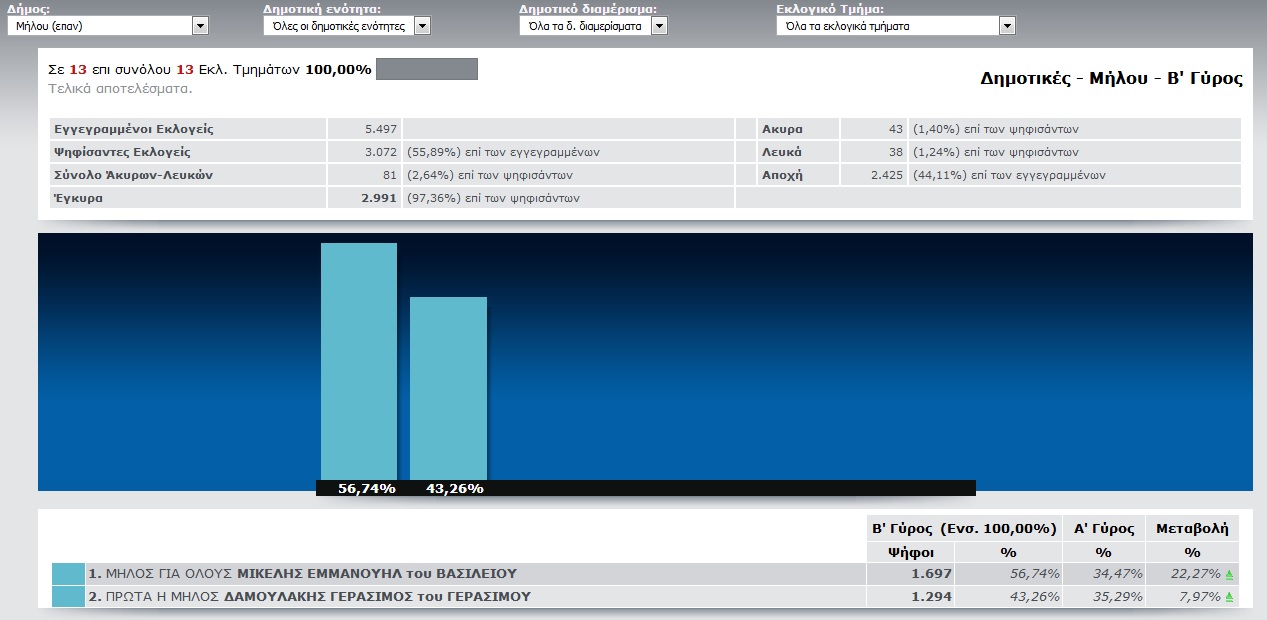Click the green up arrow next to 22,27%

point(1229,575)
